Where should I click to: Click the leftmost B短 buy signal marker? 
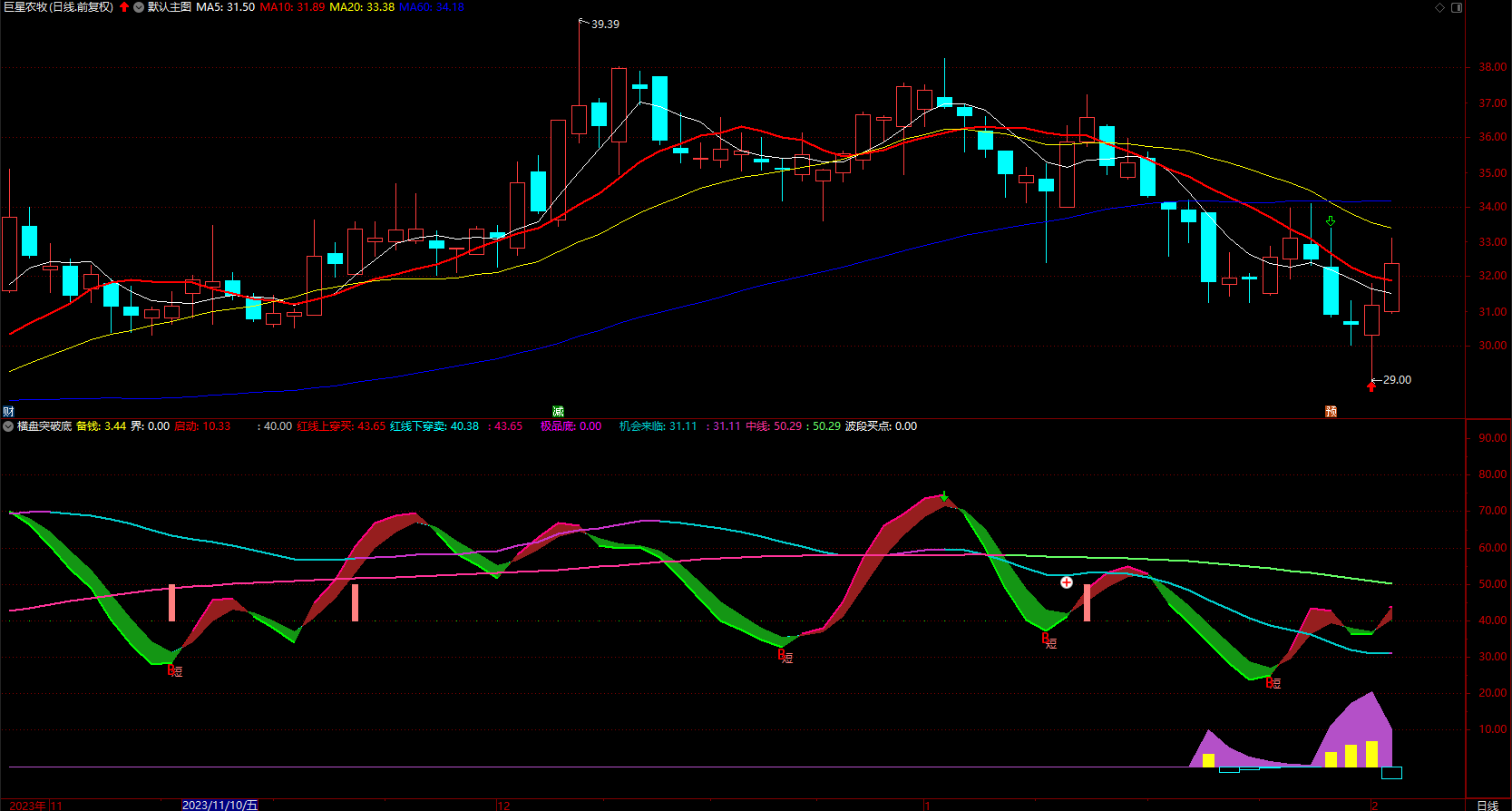point(175,671)
